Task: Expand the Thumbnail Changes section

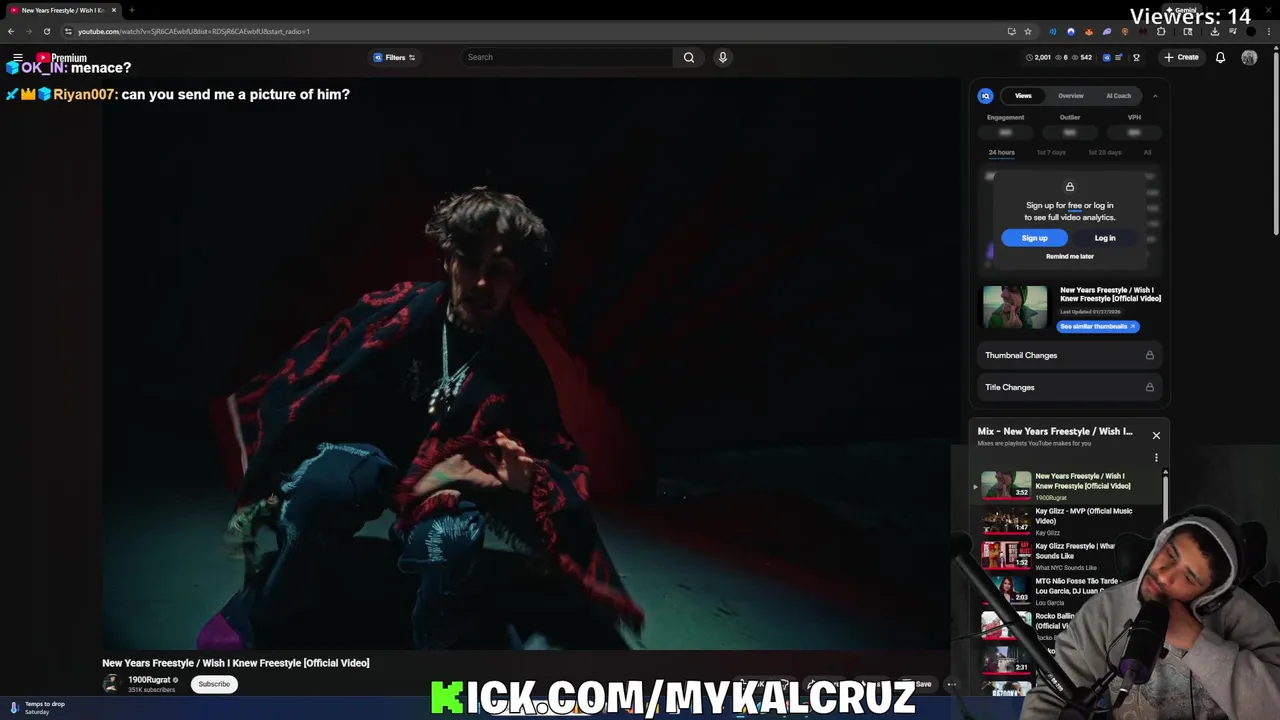Action: pyautogui.click(x=1069, y=355)
